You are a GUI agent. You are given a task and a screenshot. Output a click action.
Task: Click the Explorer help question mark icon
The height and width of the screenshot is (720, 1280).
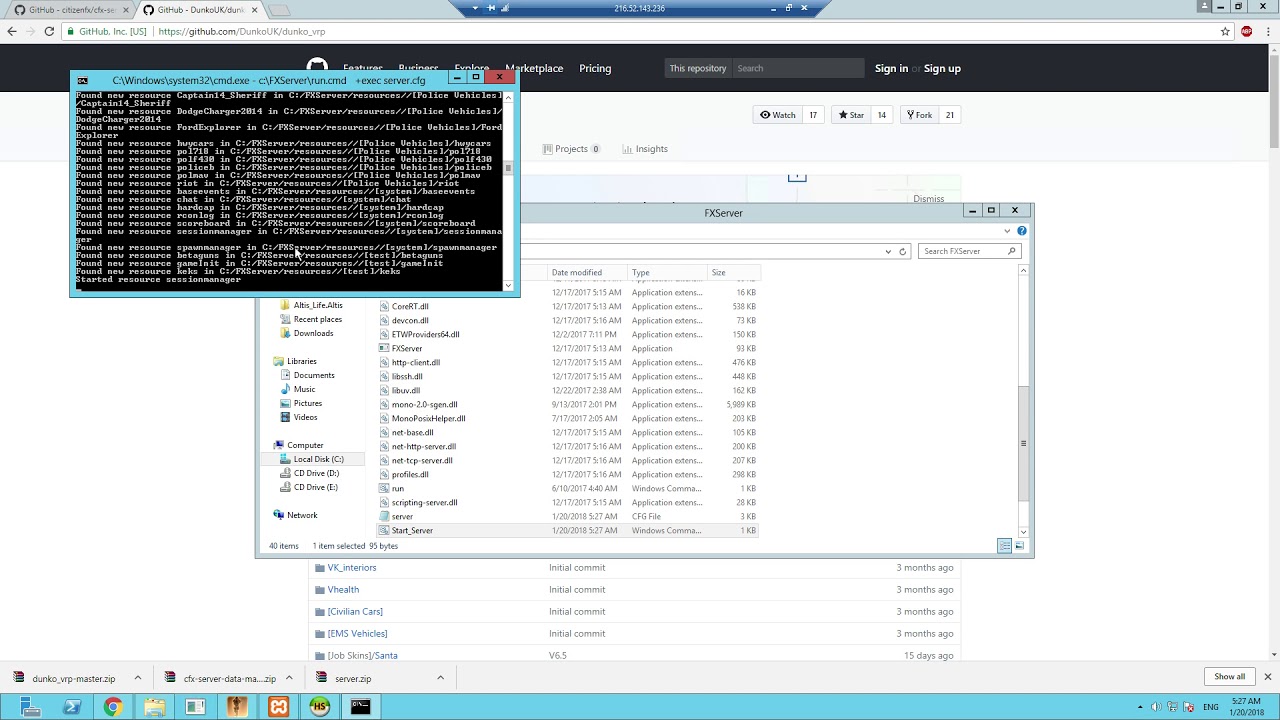(x=1022, y=231)
